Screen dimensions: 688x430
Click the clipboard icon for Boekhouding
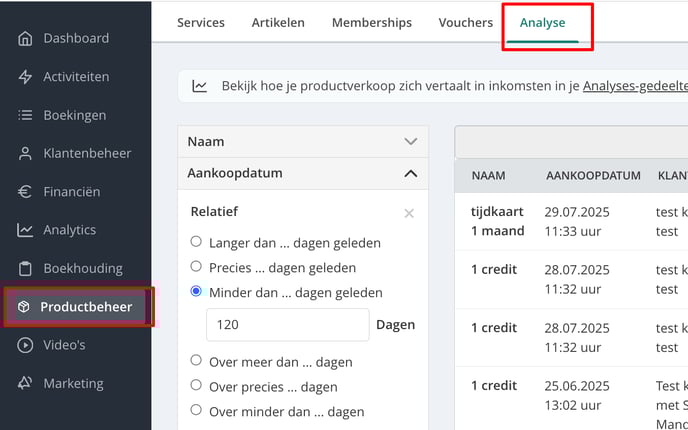[25, 268]
